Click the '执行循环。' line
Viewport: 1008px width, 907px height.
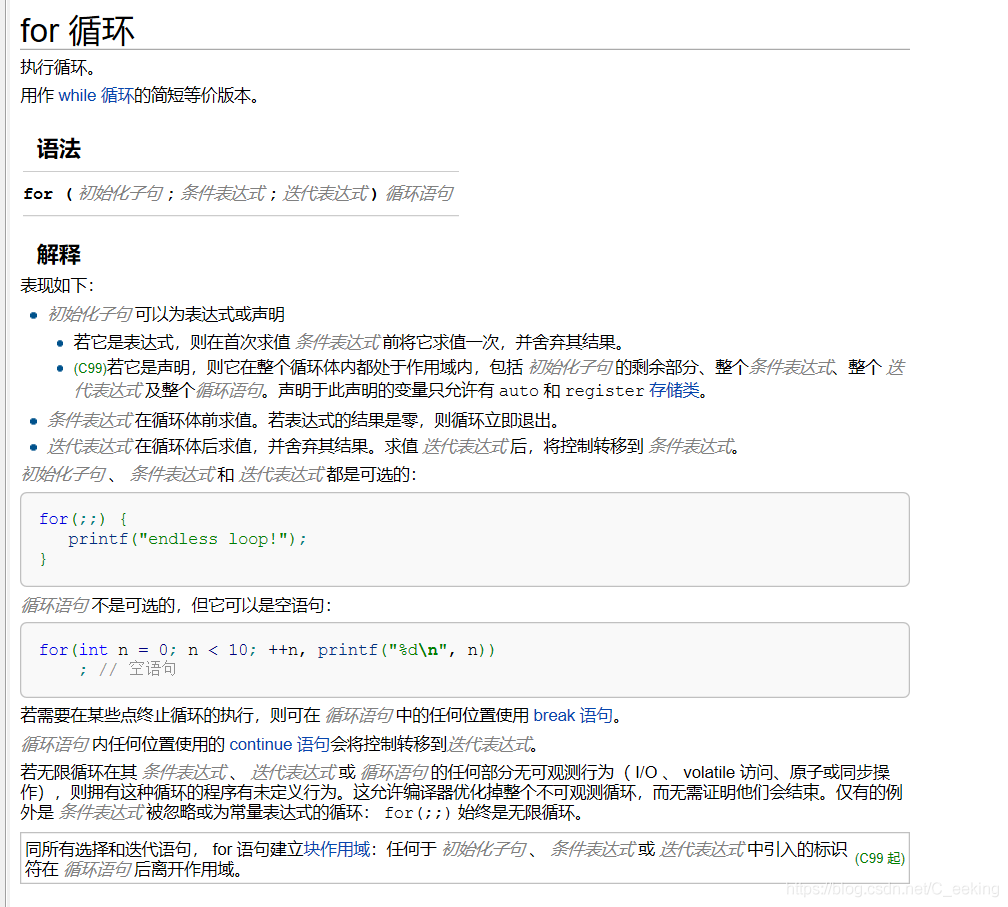(58, 67)
